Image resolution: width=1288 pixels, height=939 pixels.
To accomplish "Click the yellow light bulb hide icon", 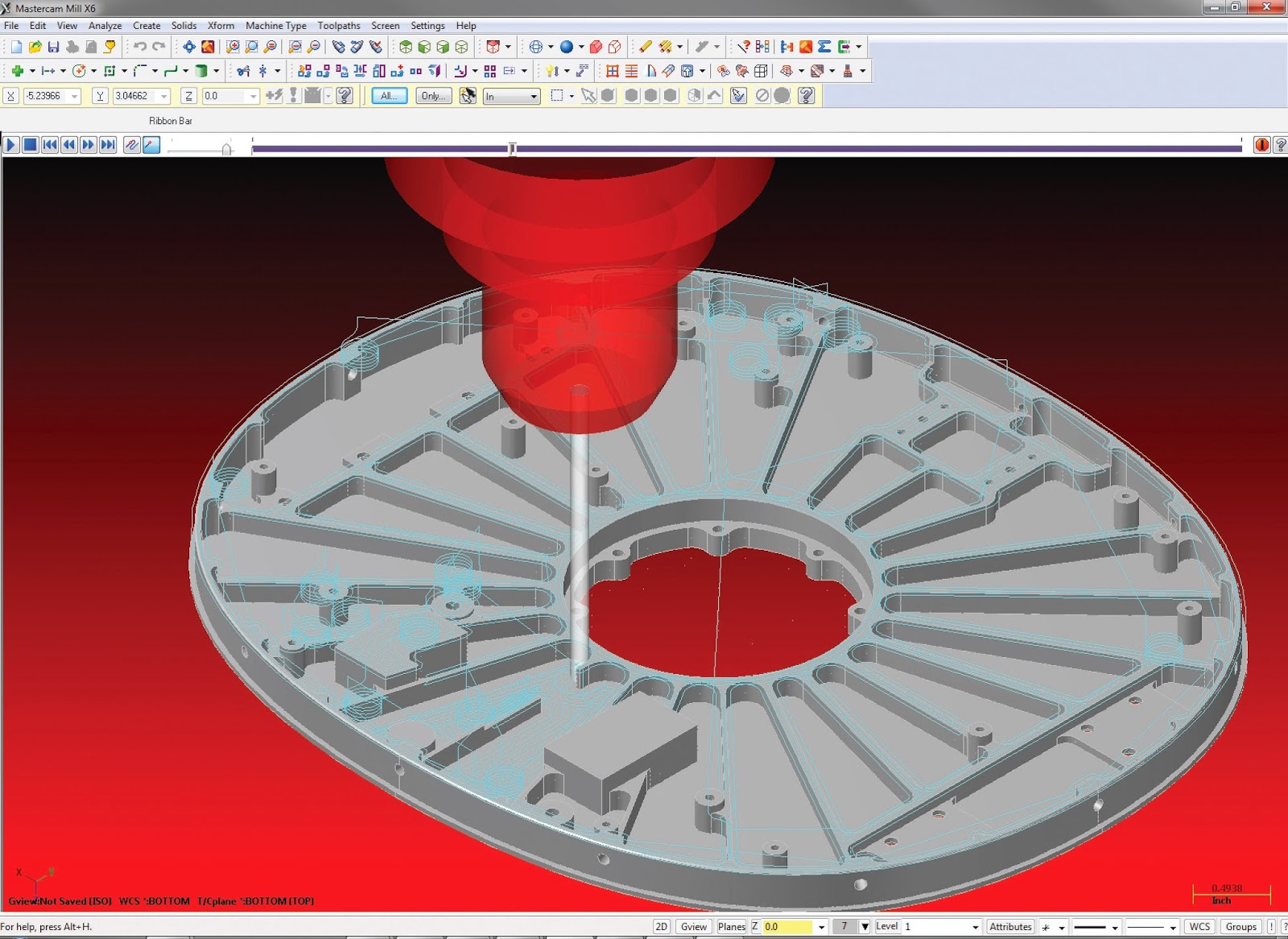I will (x=552, y=71).
